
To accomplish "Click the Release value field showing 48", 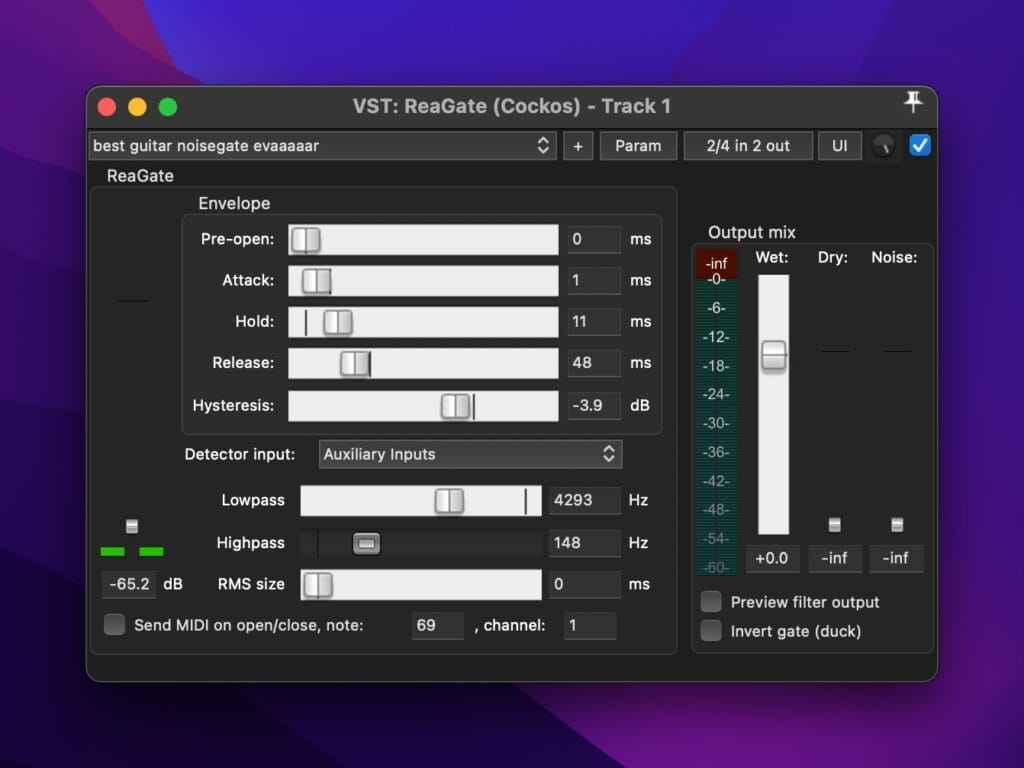I will 594,362.
